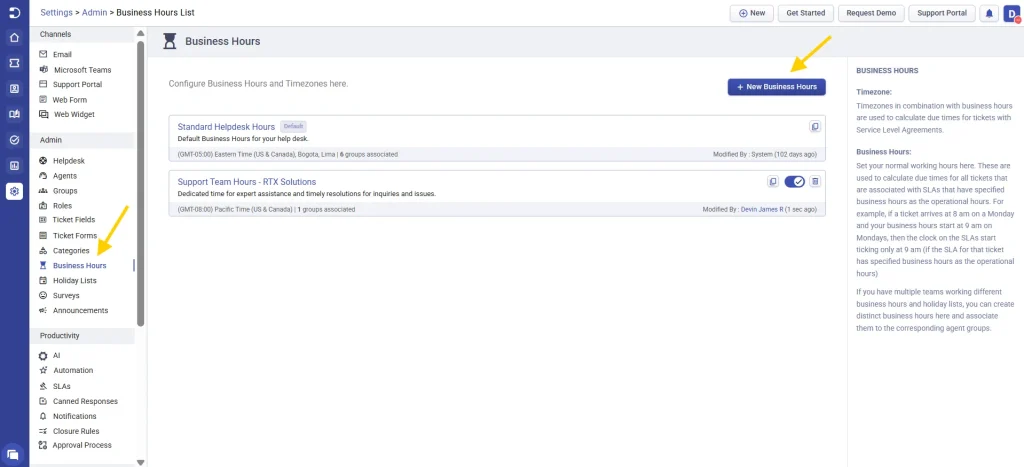This screenshot has height=467, width=1024.
Task: Open Support Portal in the Channels menu
Action: coord(77,84)
